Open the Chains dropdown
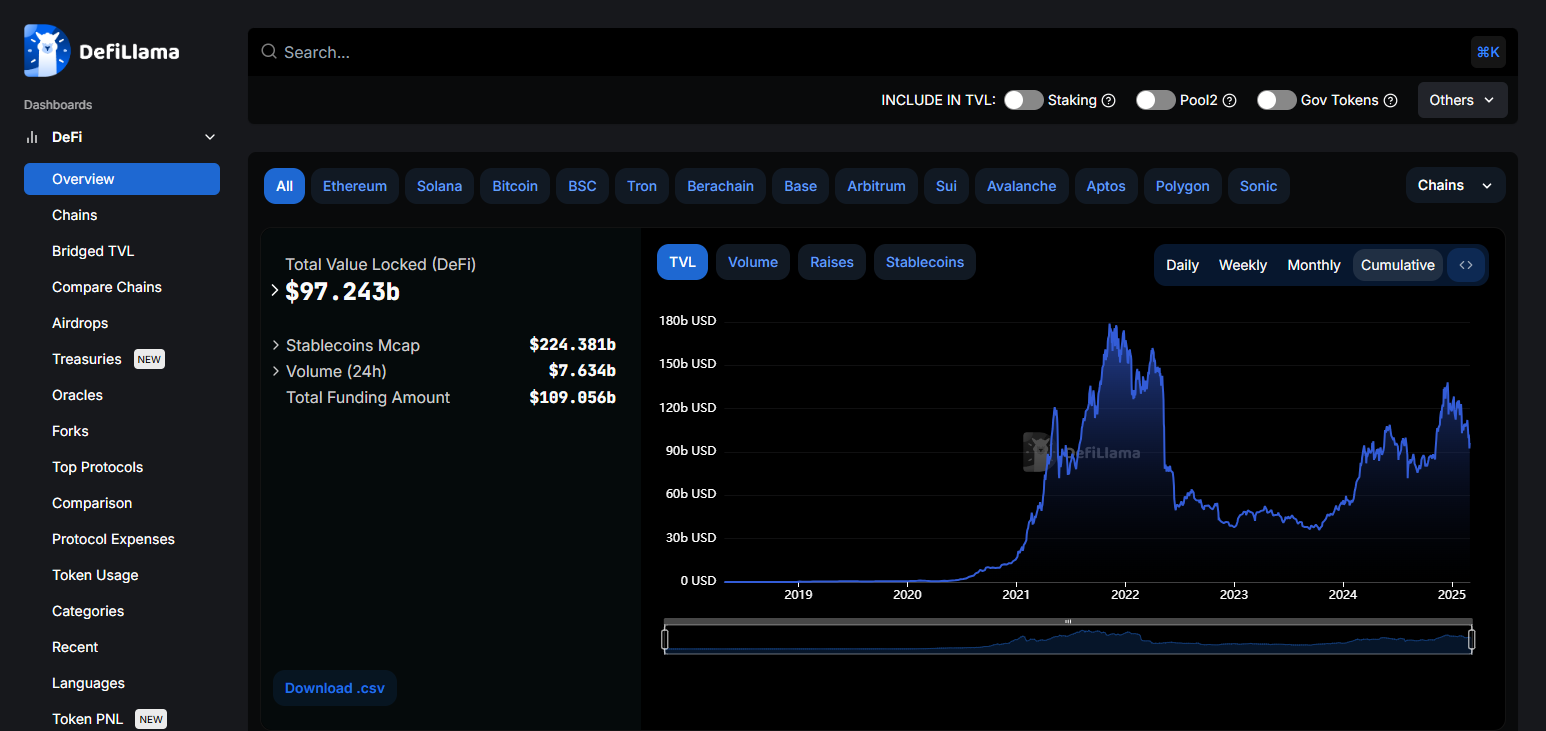Viewport: 1546px width, 731px height. pyautogui.click(x=1455, y=185)
